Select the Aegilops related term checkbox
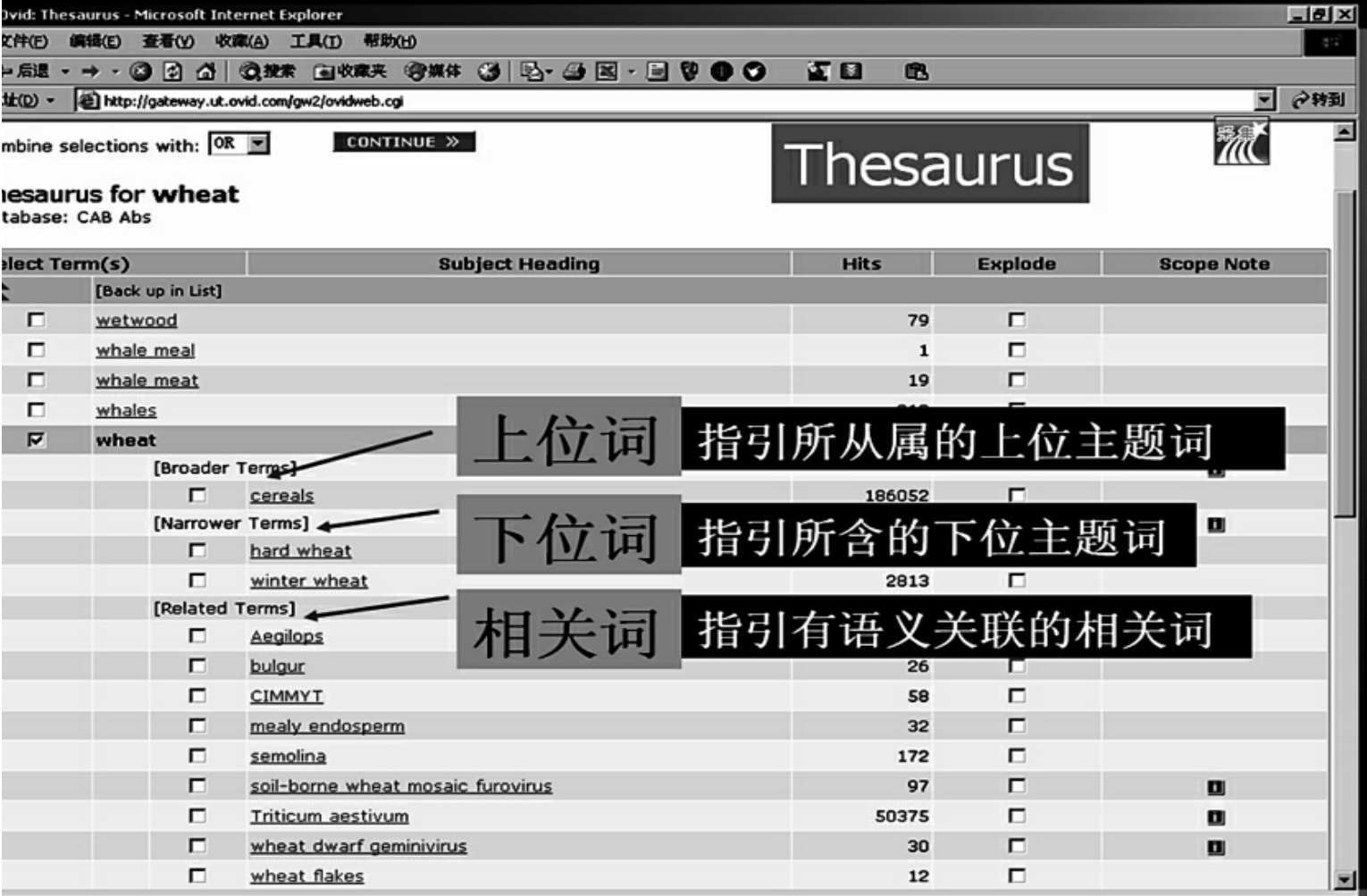 197,635
